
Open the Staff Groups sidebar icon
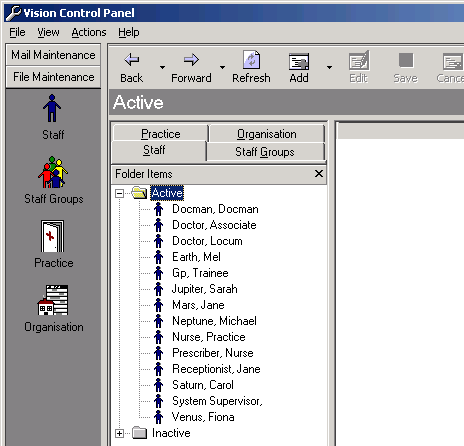pos(53,172)
